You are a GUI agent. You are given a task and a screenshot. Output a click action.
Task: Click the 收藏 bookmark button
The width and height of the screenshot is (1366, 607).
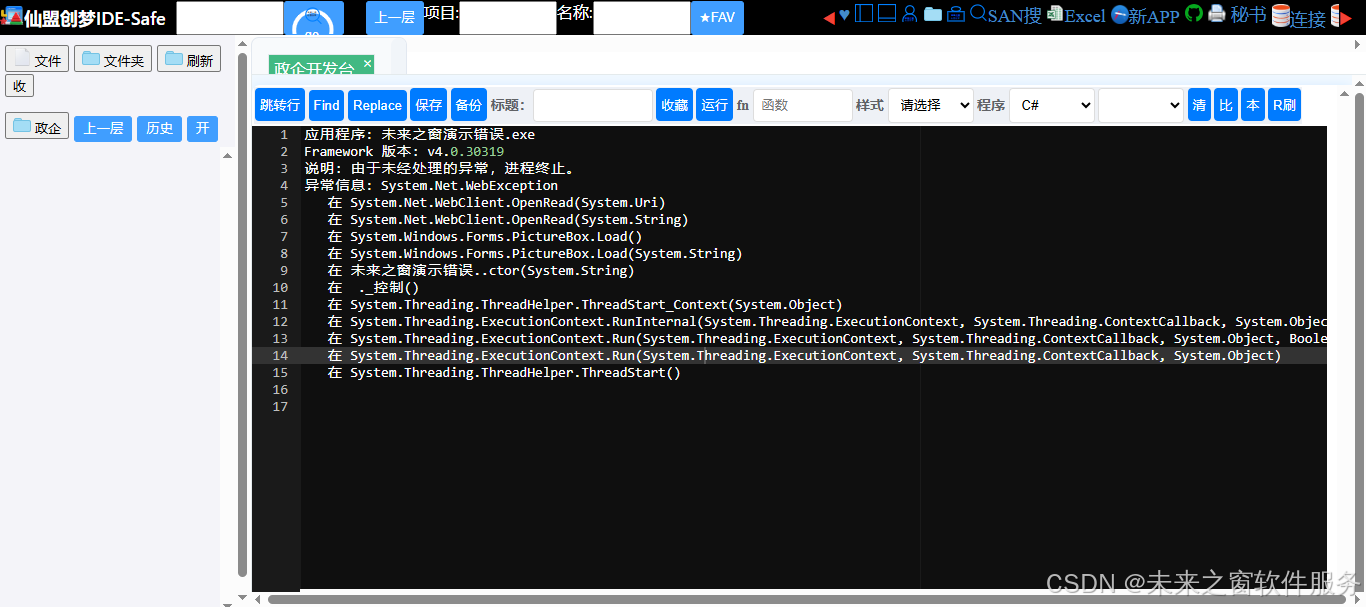[674, 105]
